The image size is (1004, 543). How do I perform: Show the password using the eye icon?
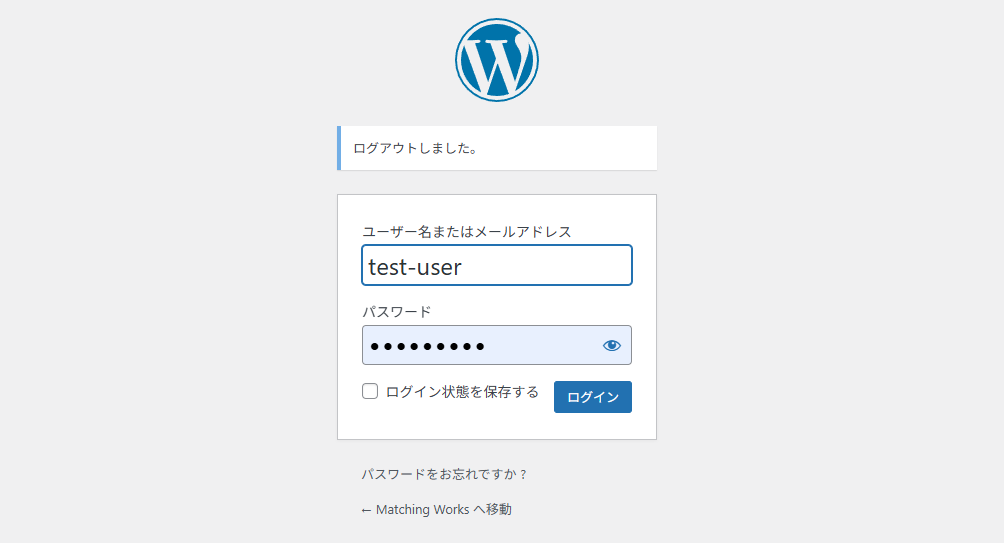pos(612,346)
